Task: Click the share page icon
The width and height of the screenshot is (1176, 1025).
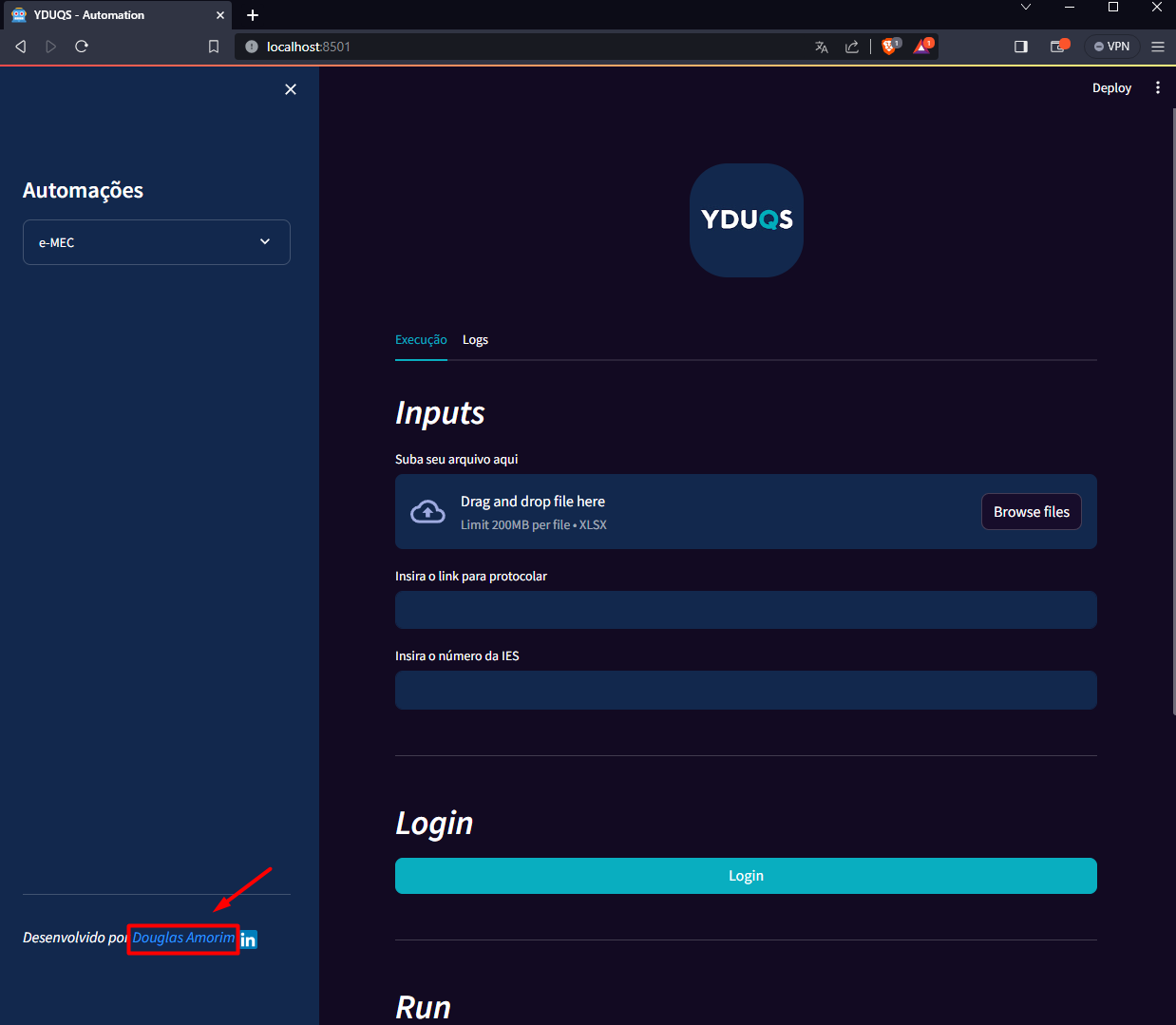Action: click(852, 47)
